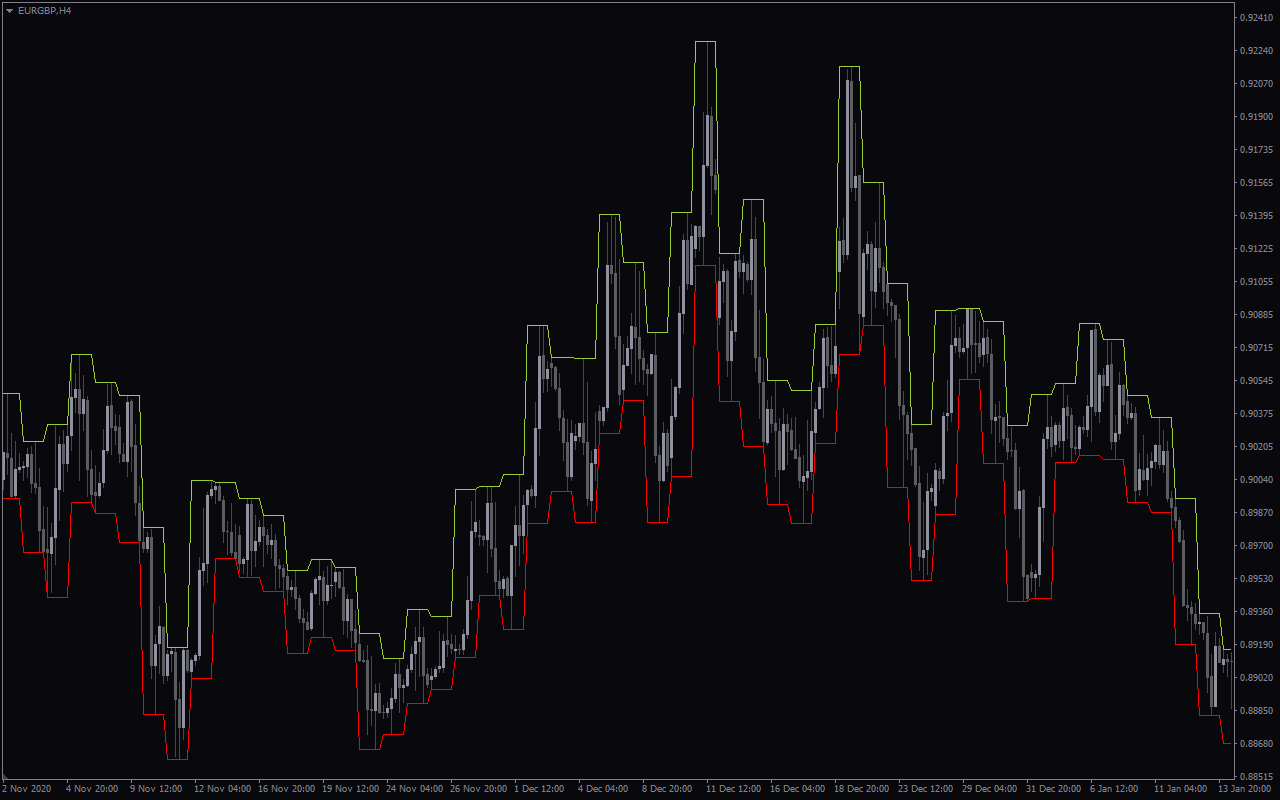Click price label 0.90375

point(1255,414)
